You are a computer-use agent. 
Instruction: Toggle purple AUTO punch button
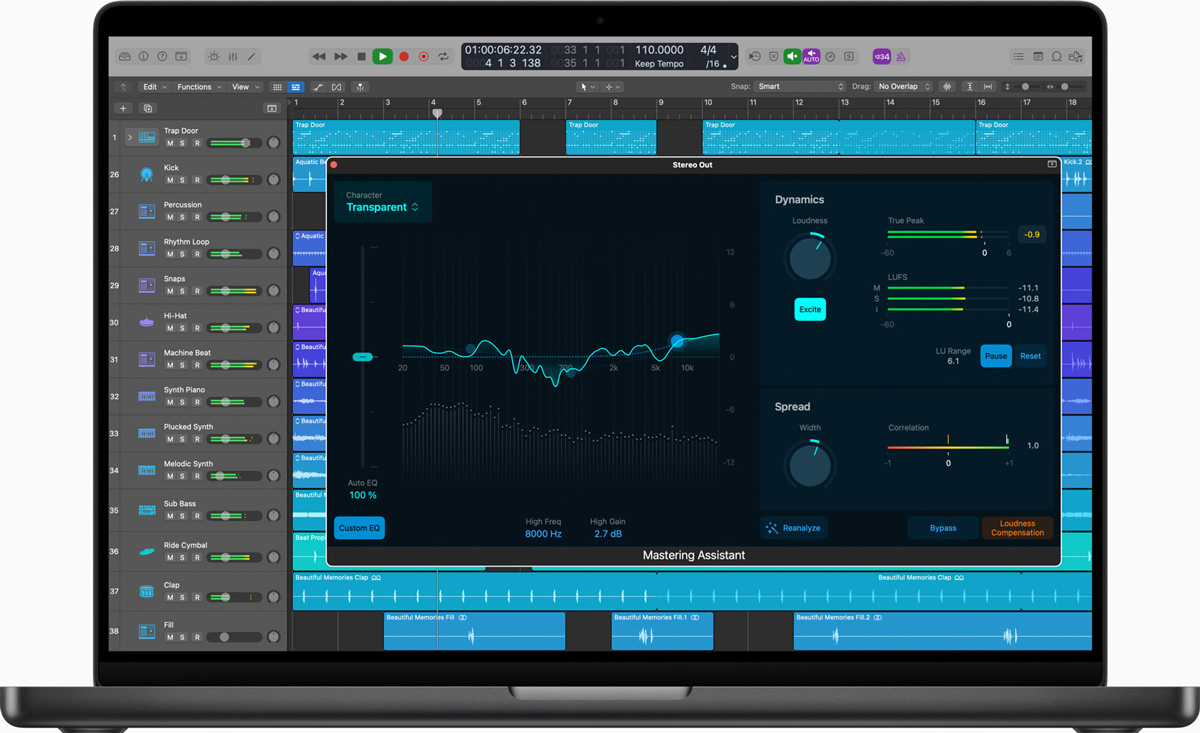(811, 57)
